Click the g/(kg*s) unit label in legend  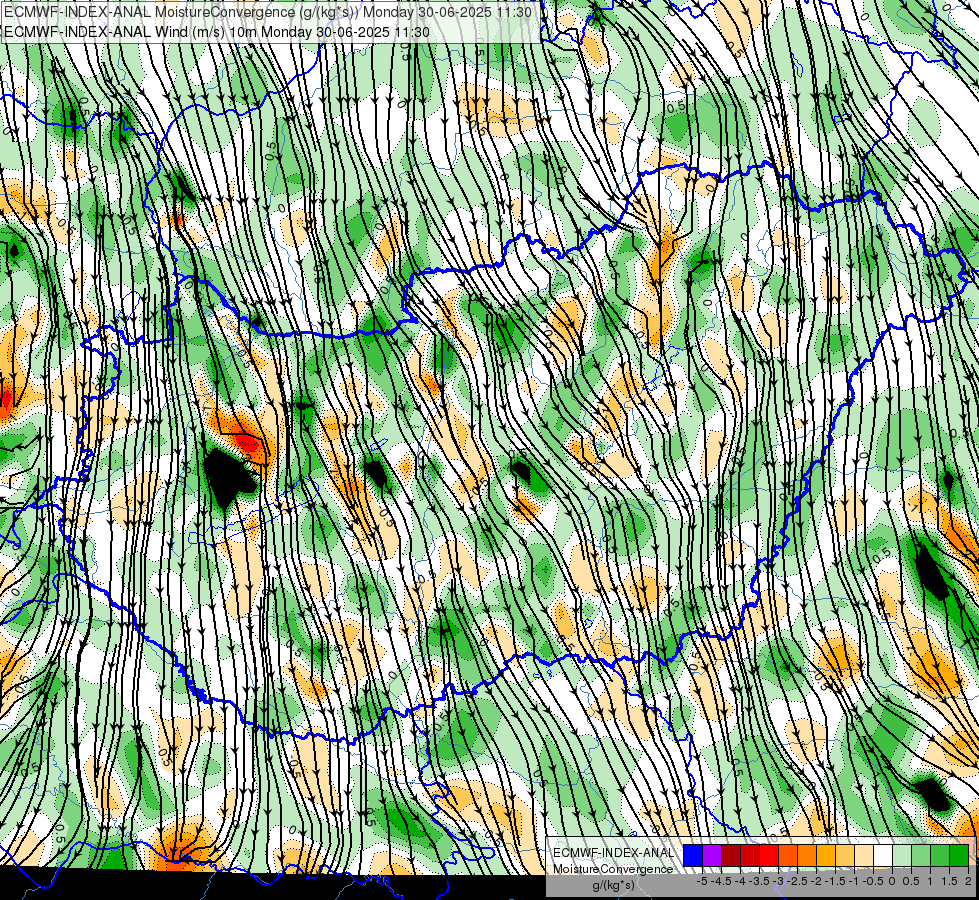coord(614,885)
